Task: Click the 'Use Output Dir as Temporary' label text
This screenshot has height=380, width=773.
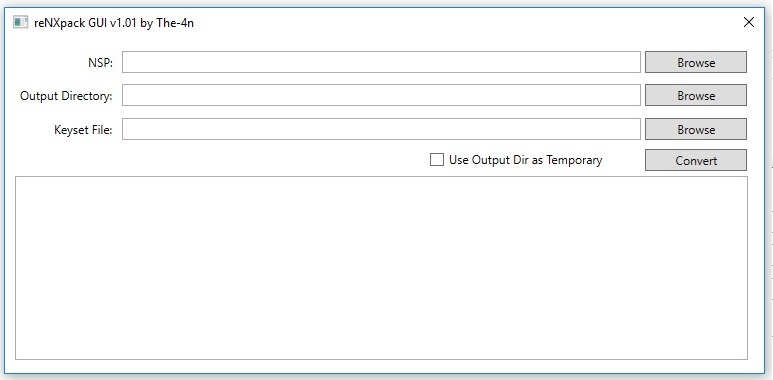Action: pyautogui.click(x=526, y=160)
